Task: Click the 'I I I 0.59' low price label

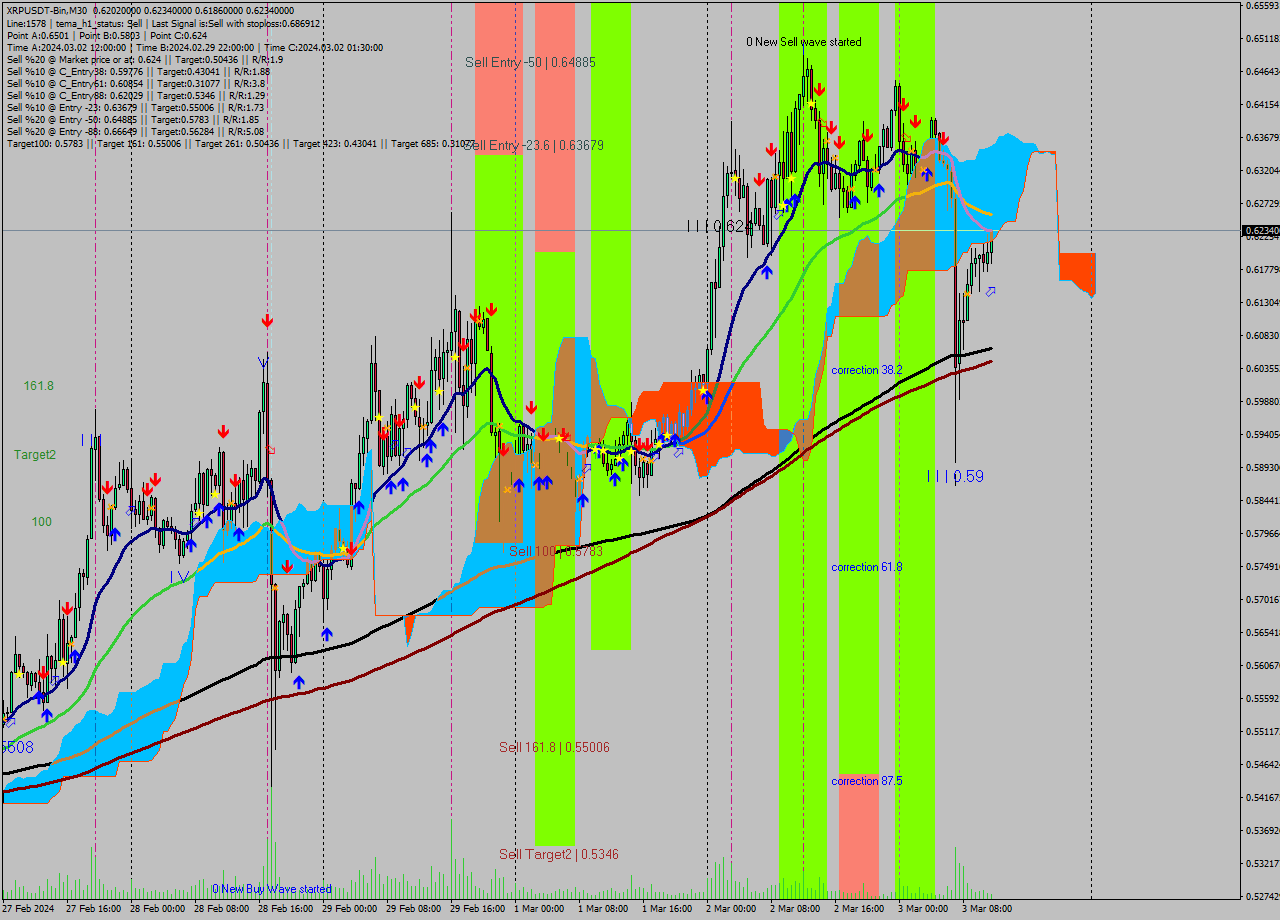Action: point(955,477)
